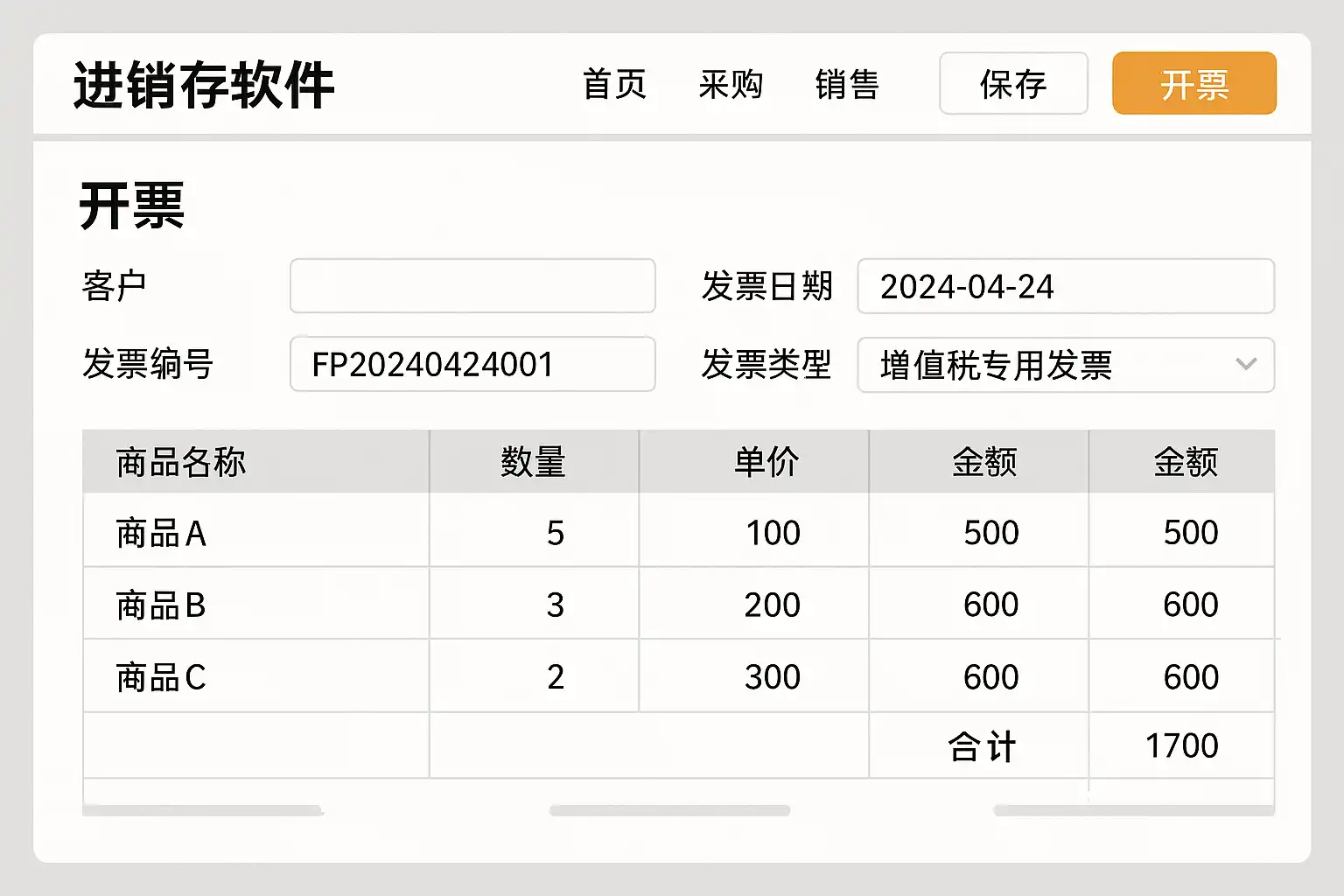Click the 商品名称 column header
The height and width of the screenshot is (896, 1344).
click(181, 462)
